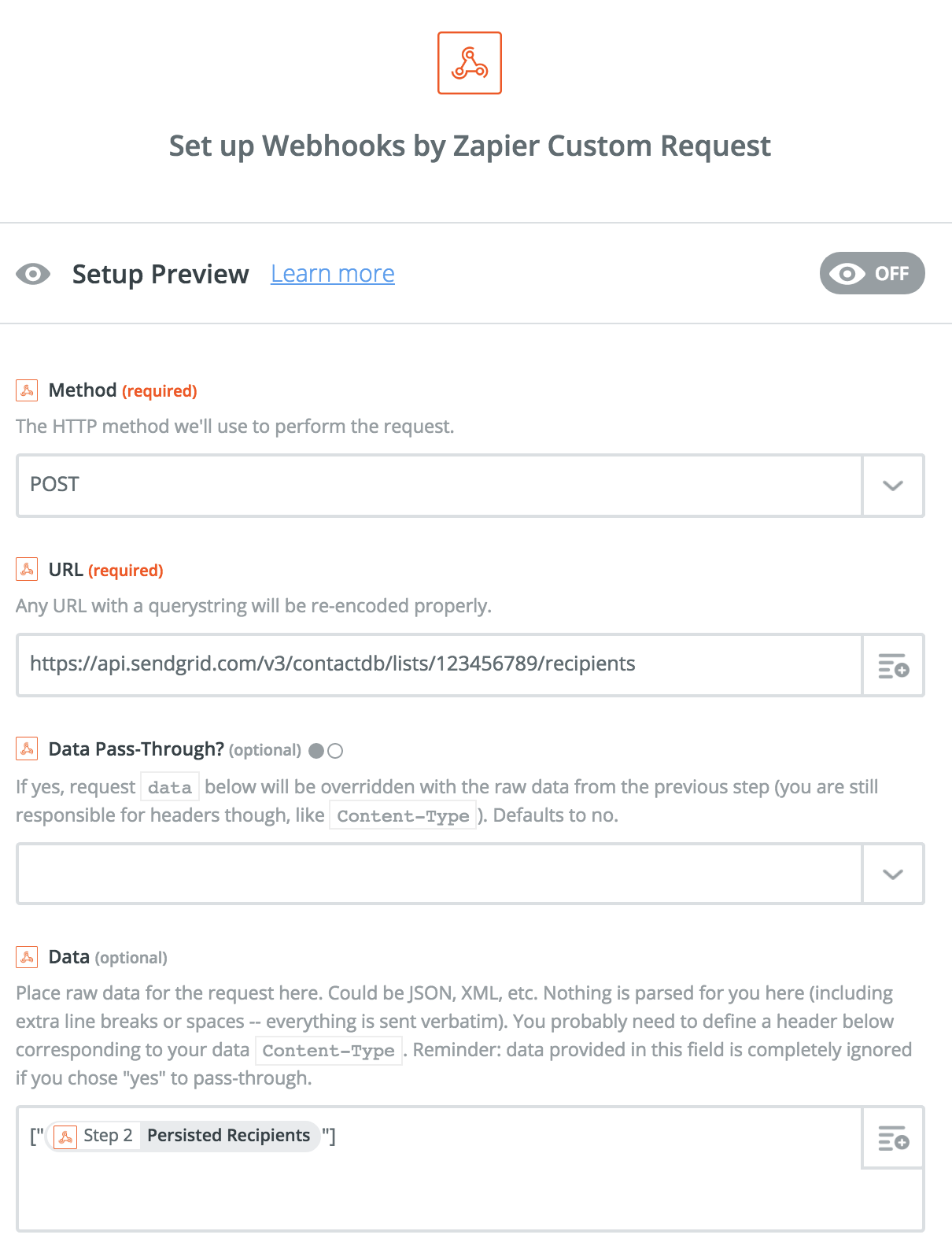952x1242 pixels.
Task: Click the webhook icon beside Data label
Action: (27, 957)
